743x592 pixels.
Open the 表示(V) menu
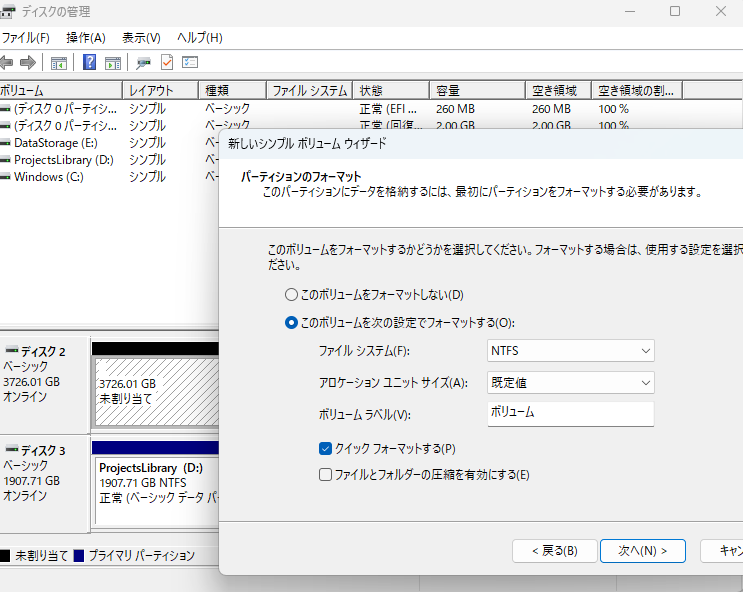coord(141,38)
